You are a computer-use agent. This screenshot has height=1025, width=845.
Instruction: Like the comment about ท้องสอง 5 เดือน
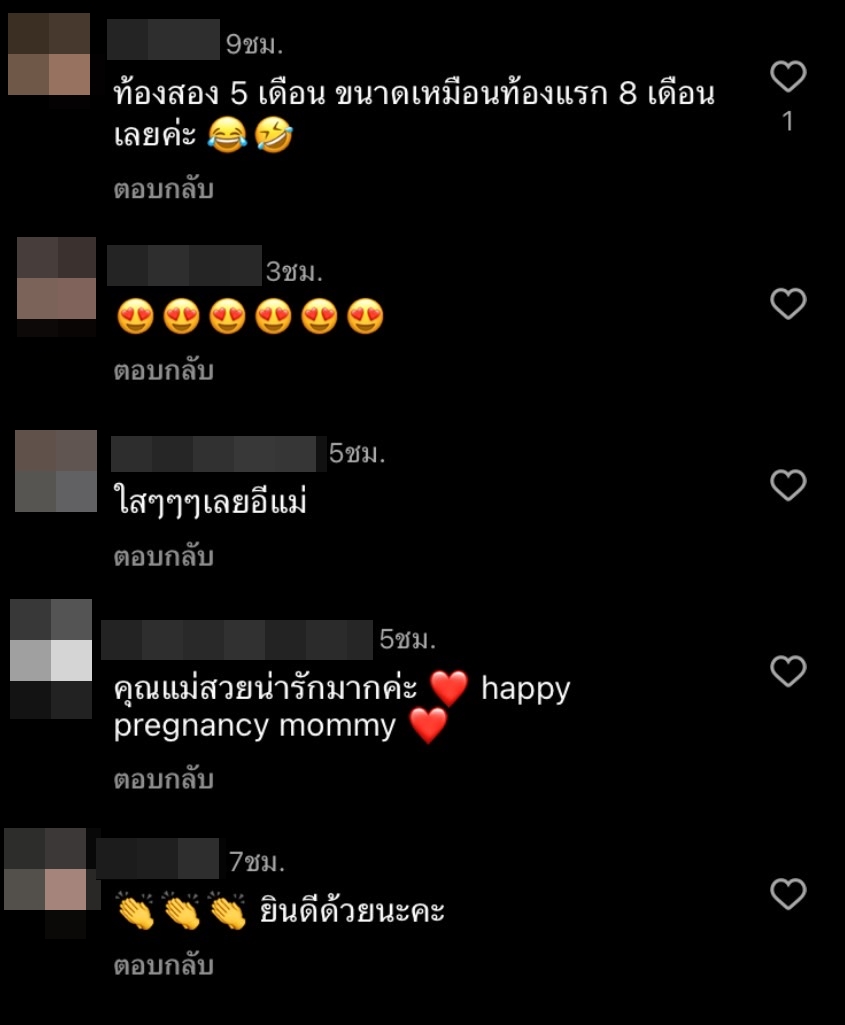click(x=788, y=76)
